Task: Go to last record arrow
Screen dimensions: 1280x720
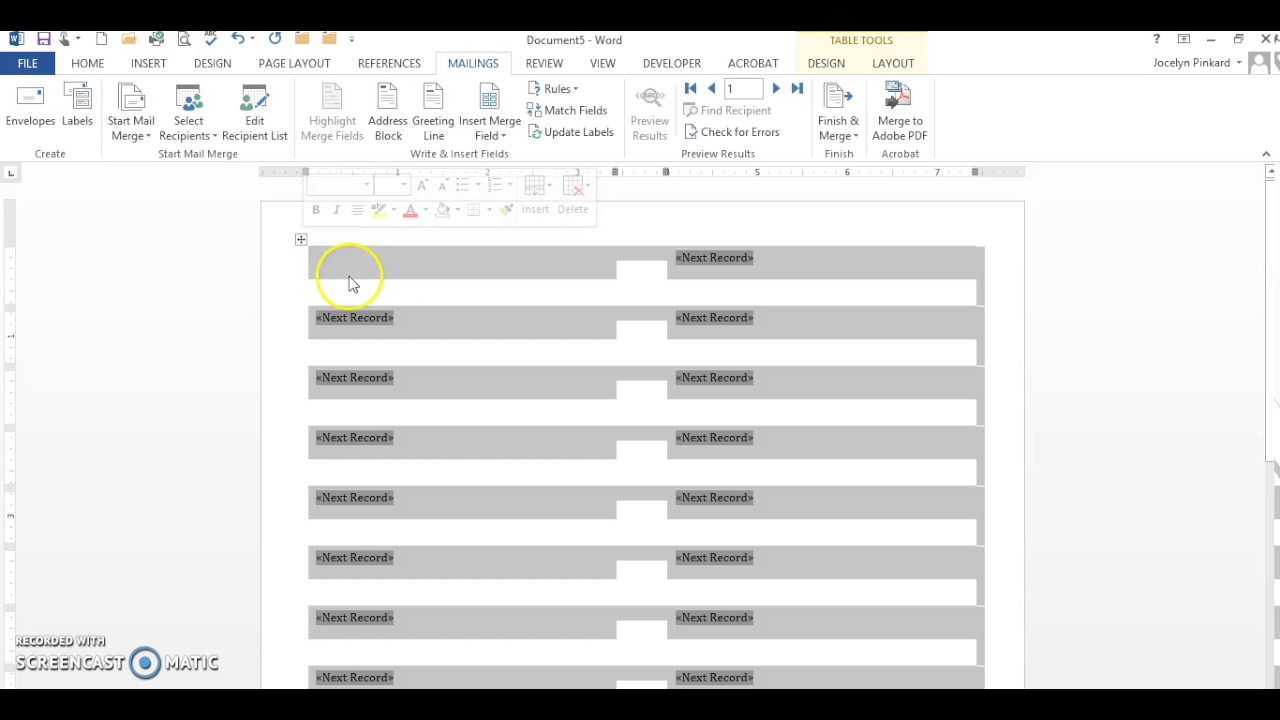Action: click(x=797, y=88)
